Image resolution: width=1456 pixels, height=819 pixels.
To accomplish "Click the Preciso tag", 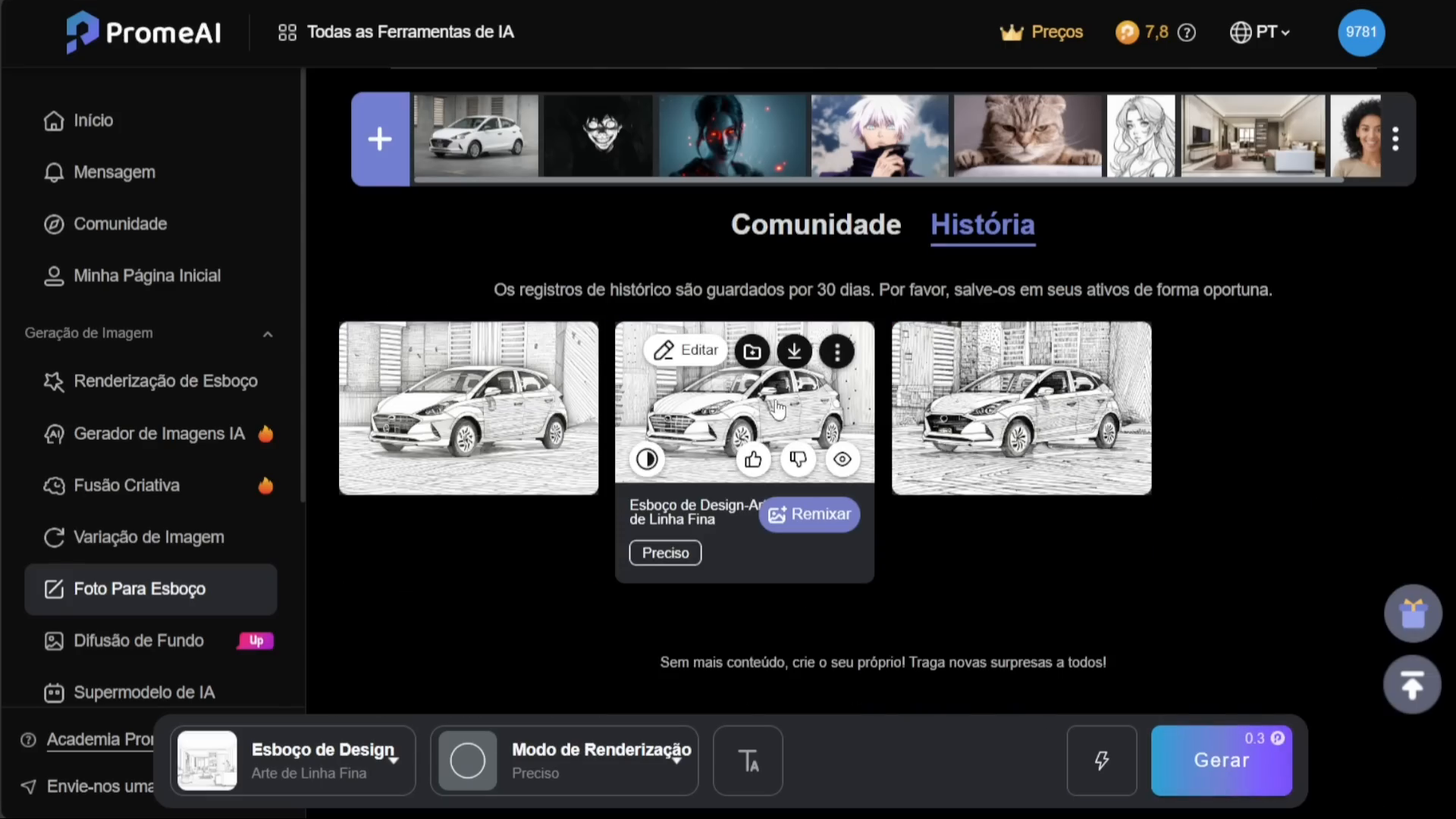I will 665,553.
